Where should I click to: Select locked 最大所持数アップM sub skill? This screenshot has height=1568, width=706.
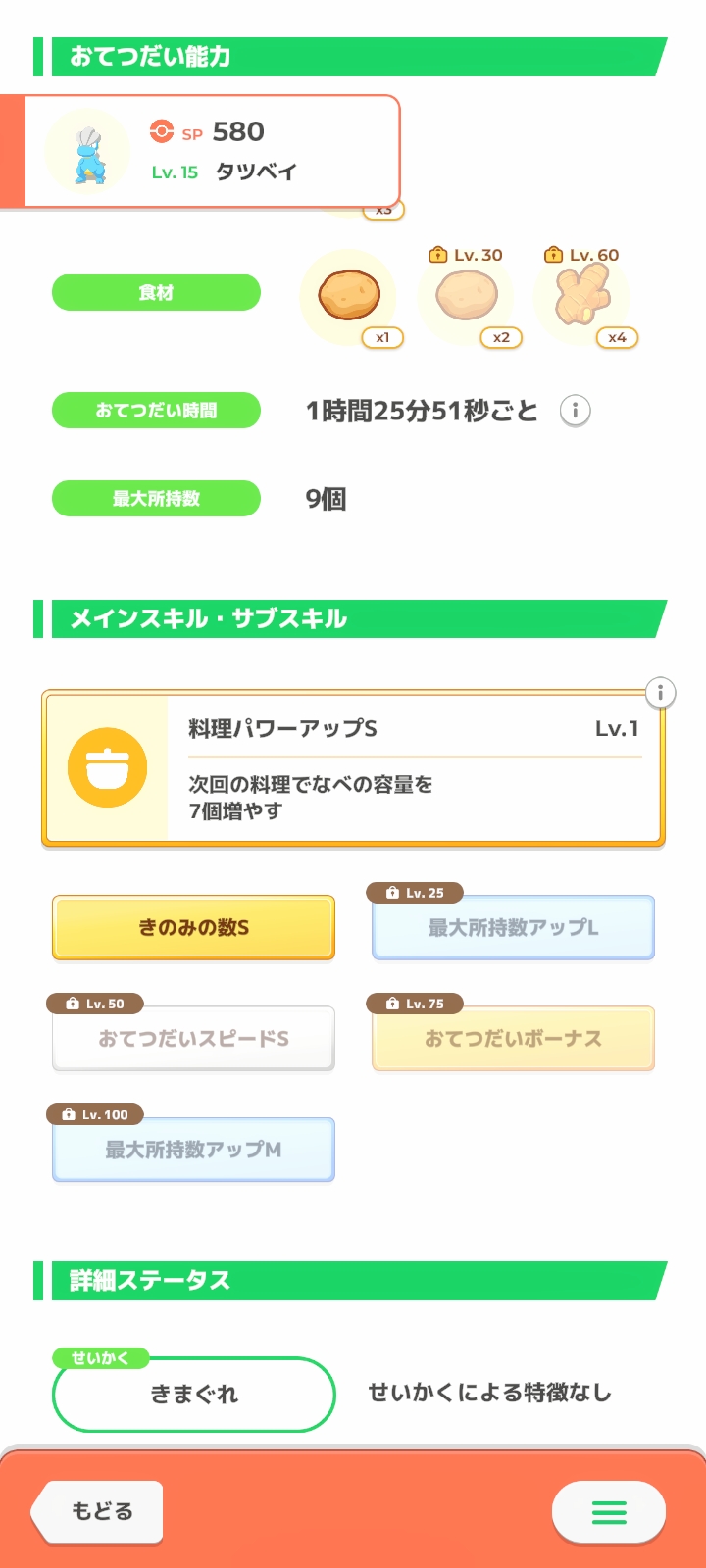(193, 1150)
